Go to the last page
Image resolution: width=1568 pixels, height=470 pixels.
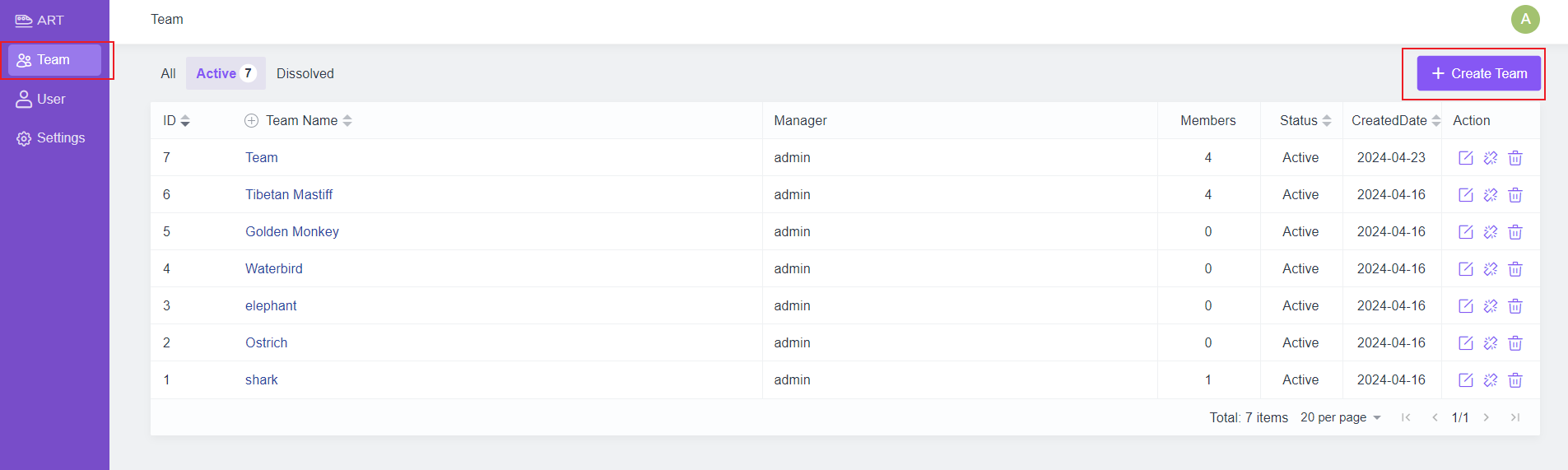[x=1514, y=417]
